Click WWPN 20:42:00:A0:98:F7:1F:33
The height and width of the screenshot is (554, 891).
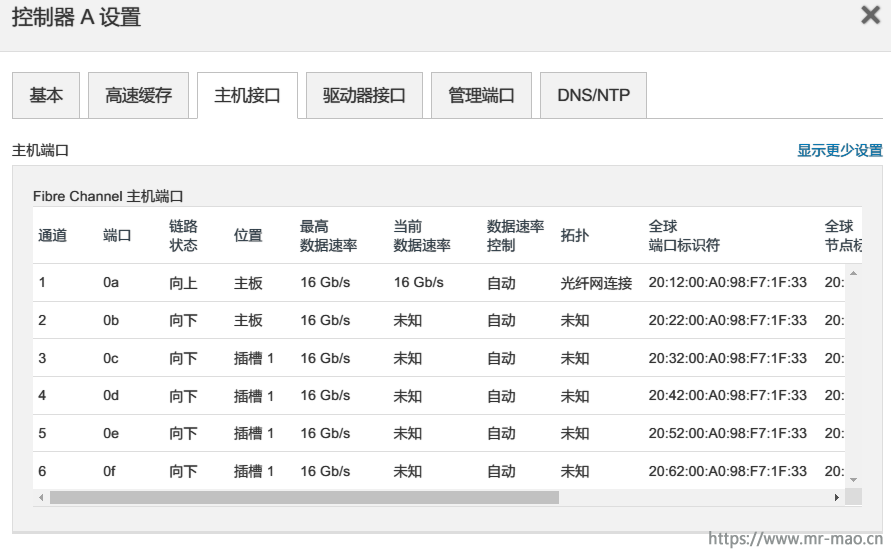[727, 395]
